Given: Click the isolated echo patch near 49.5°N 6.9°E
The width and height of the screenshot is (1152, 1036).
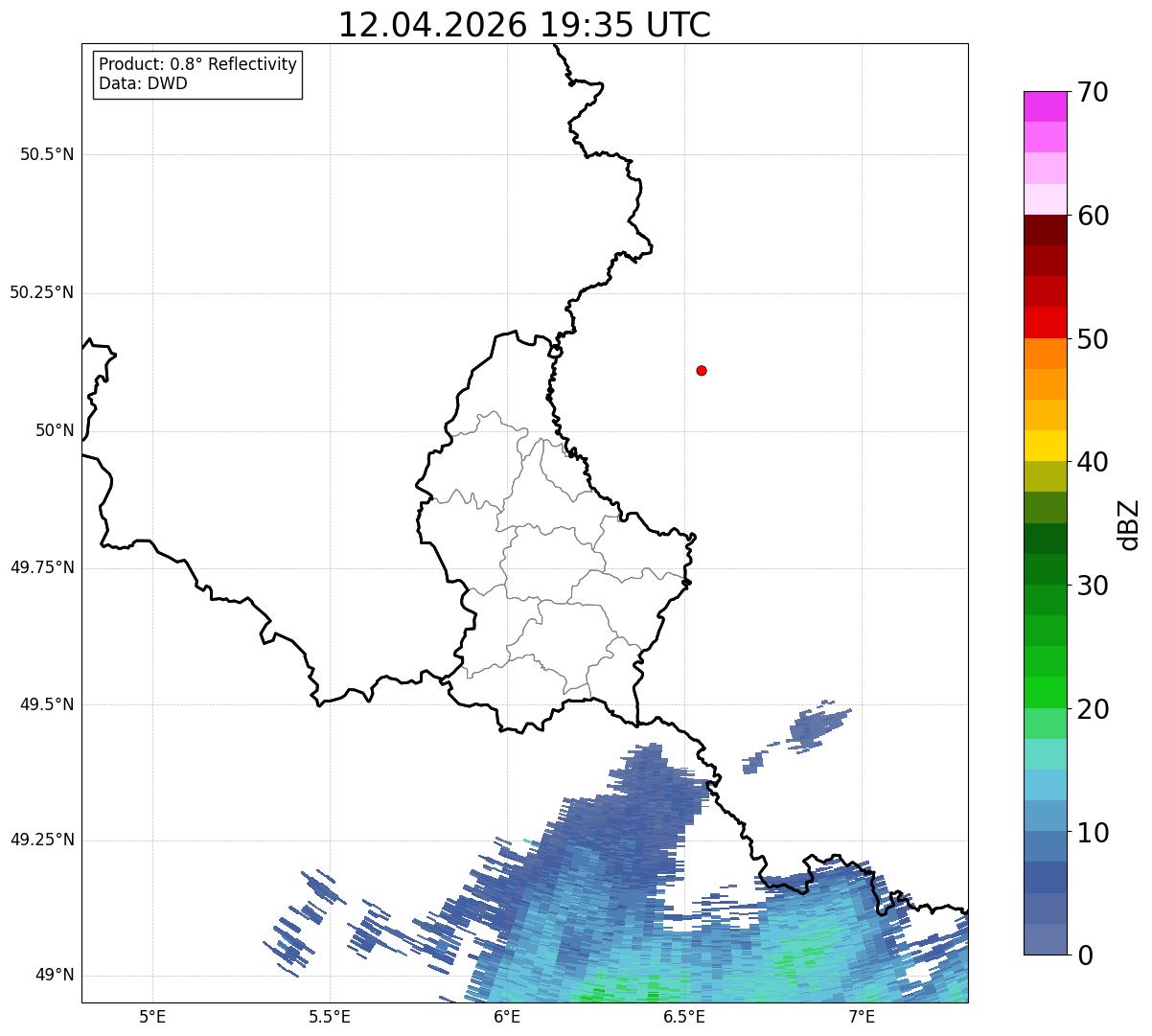Looking at the screenshot, I should tap(818, 724).
